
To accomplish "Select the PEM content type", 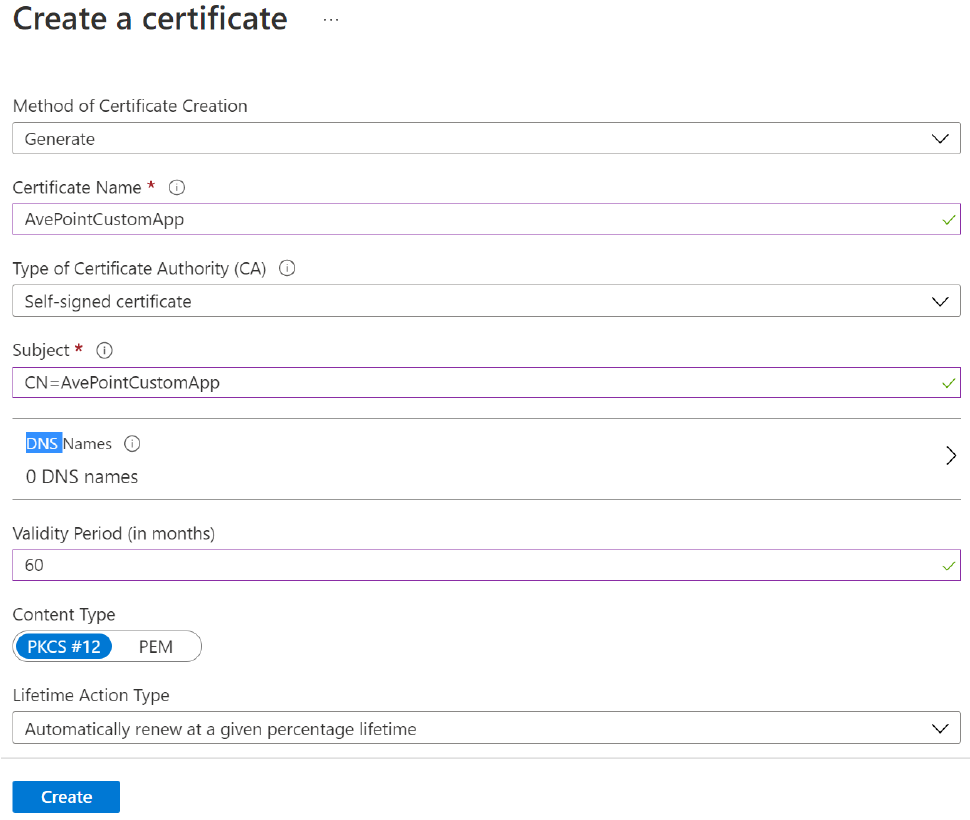I will click(156, 646).
